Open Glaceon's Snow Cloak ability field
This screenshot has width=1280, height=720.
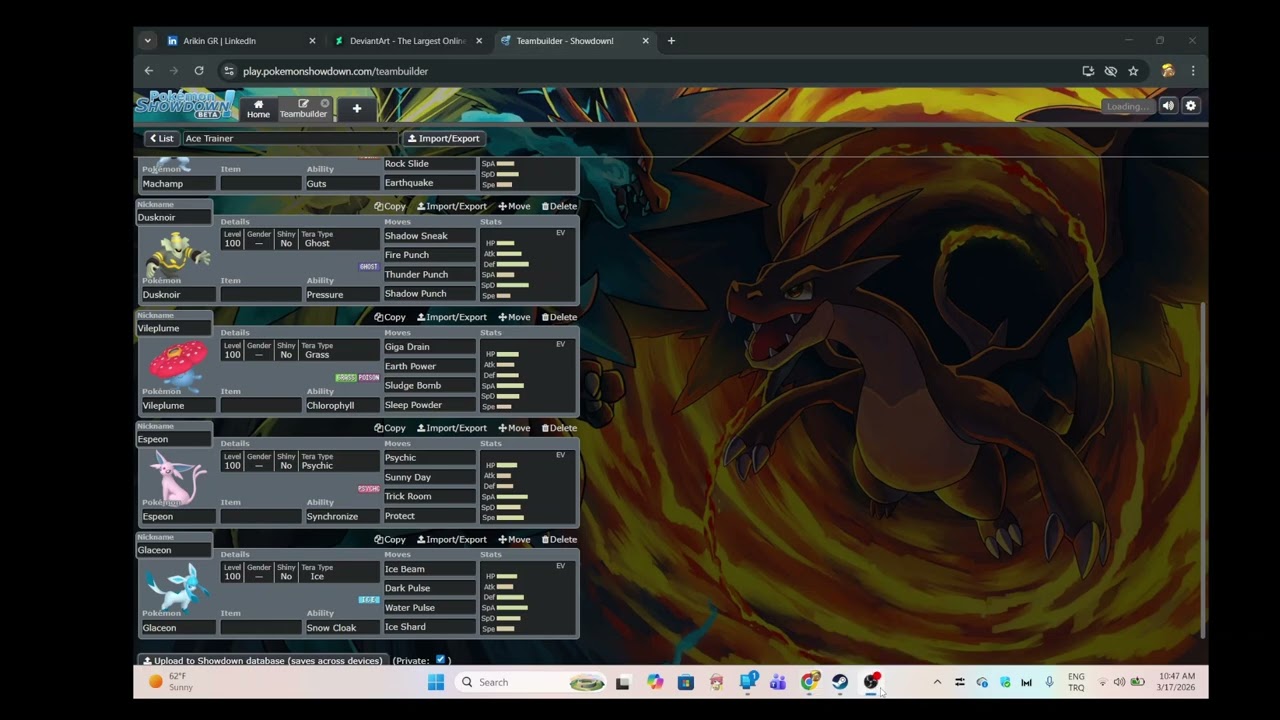[342, 628]
